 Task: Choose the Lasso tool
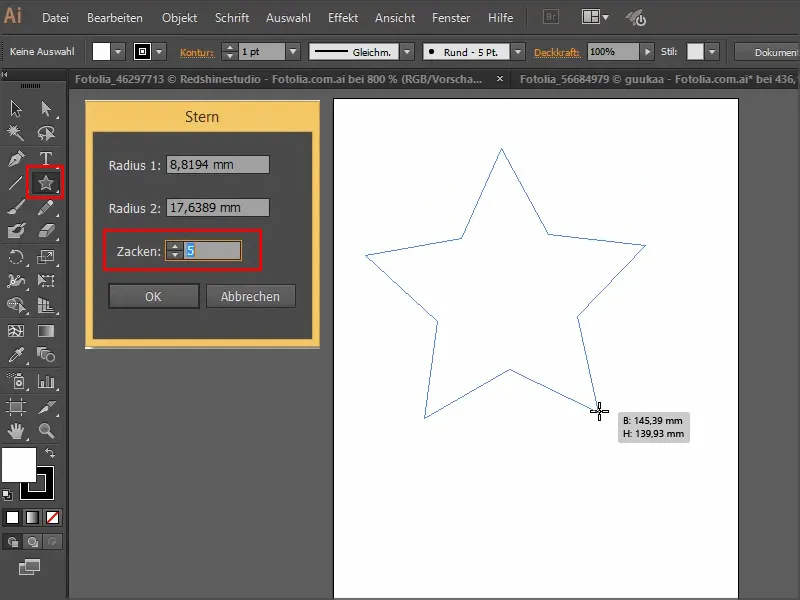46,133
